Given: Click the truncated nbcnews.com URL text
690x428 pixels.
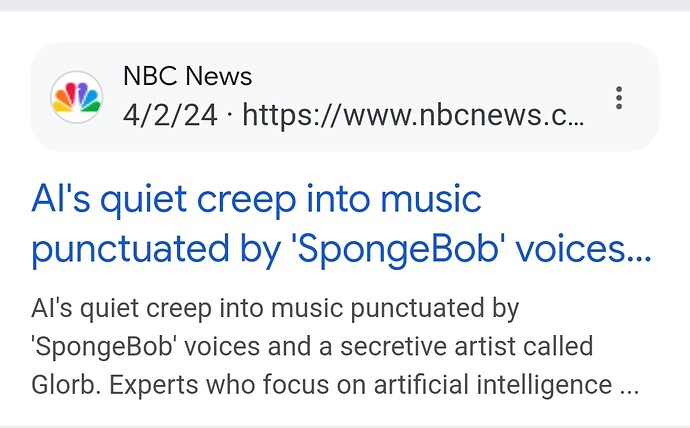Looking at the screenshot, I should click(x=413, y=115).
